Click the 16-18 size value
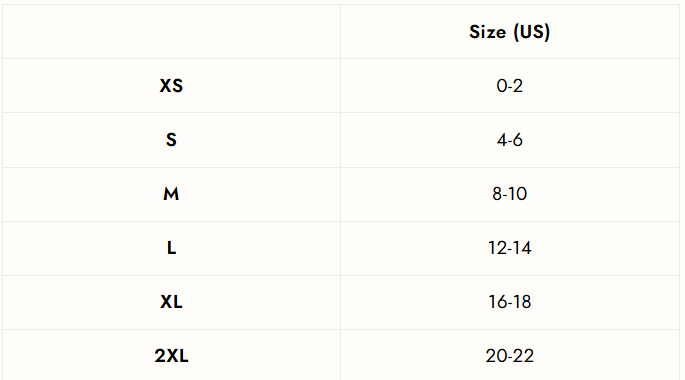This screenshot has width=685, height=380. pyautogui.click(x=509, y=302)
